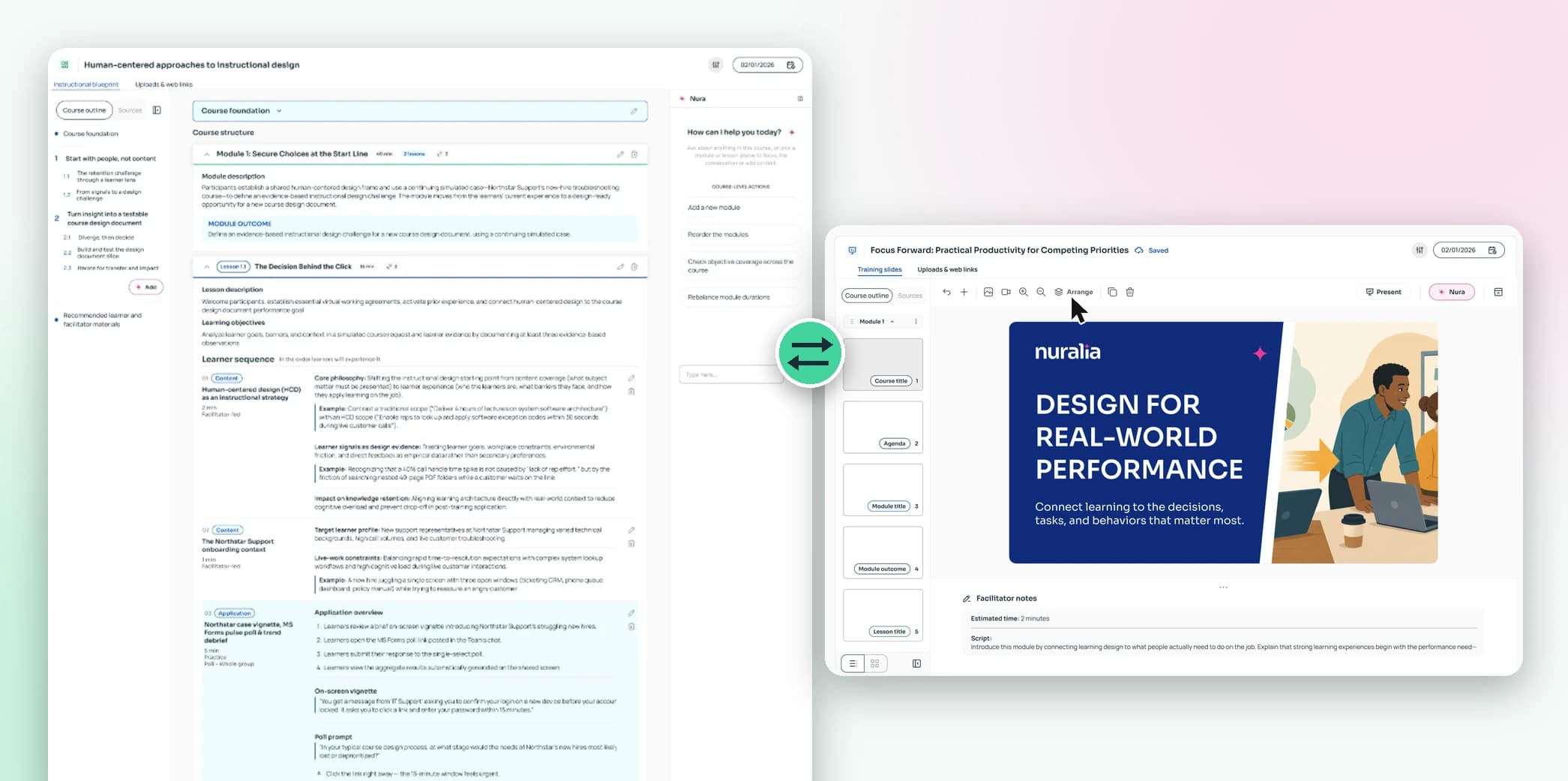Click the Present button
Screen dimensions: 1568x781
tap(1384, 292)
